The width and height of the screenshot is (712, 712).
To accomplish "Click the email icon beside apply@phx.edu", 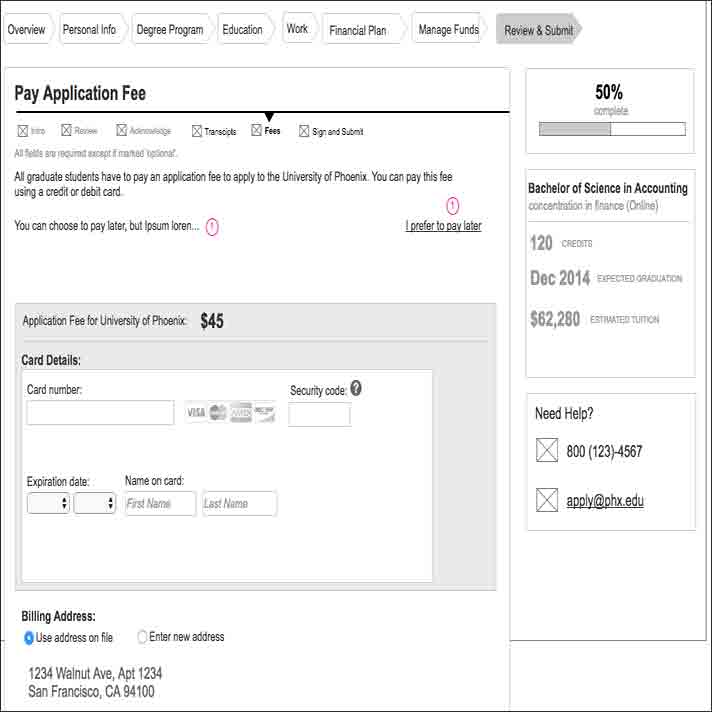I will point(547,499).
